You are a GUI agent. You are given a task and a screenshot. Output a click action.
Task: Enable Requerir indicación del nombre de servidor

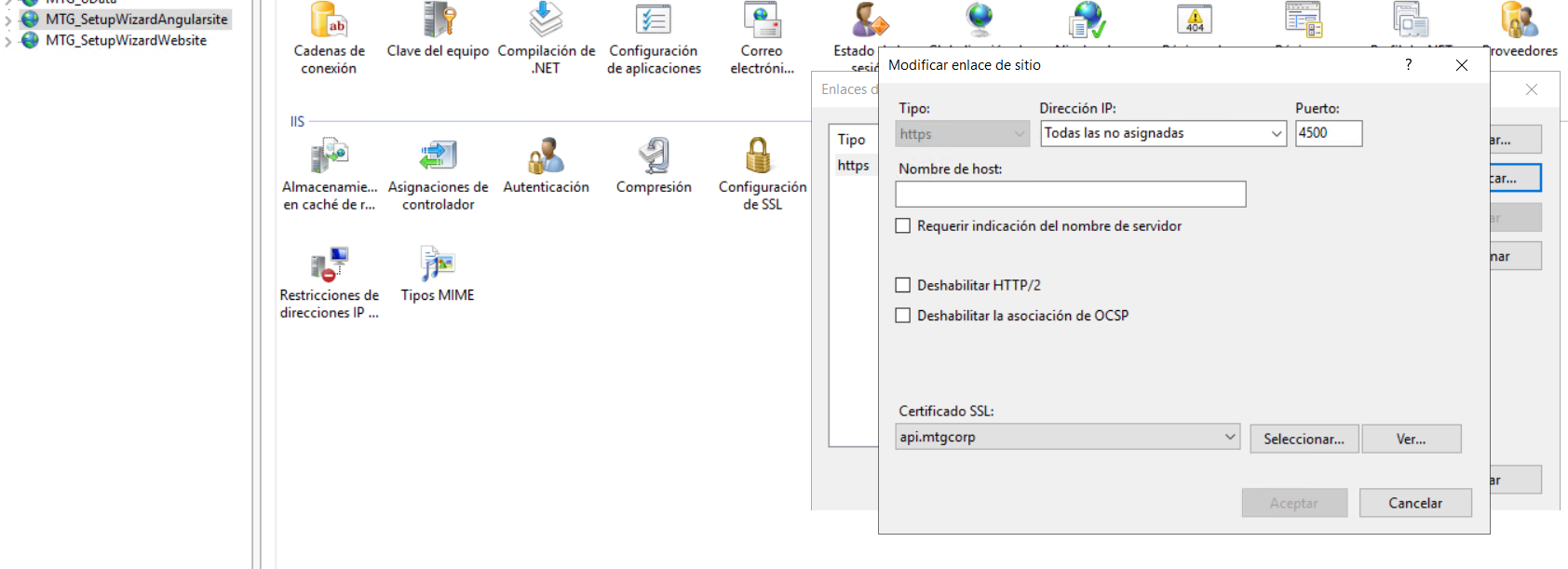(903, 226)
